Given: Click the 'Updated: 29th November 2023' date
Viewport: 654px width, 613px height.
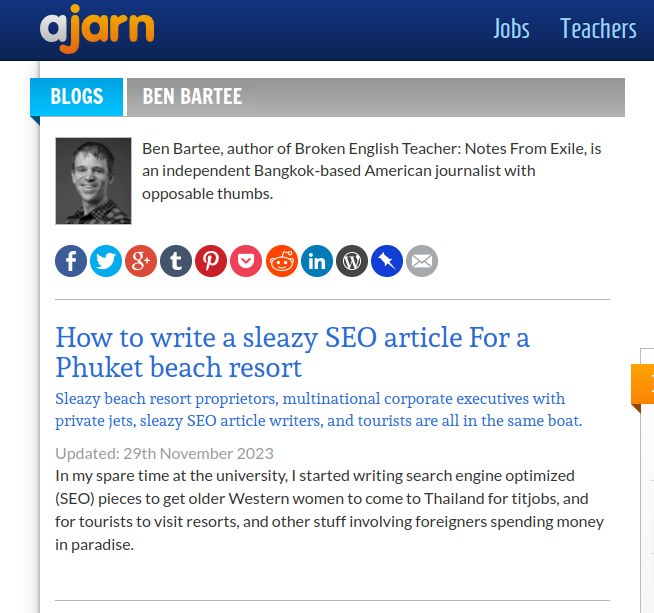Looking at the screenshot, I should (x=164, y=453).
